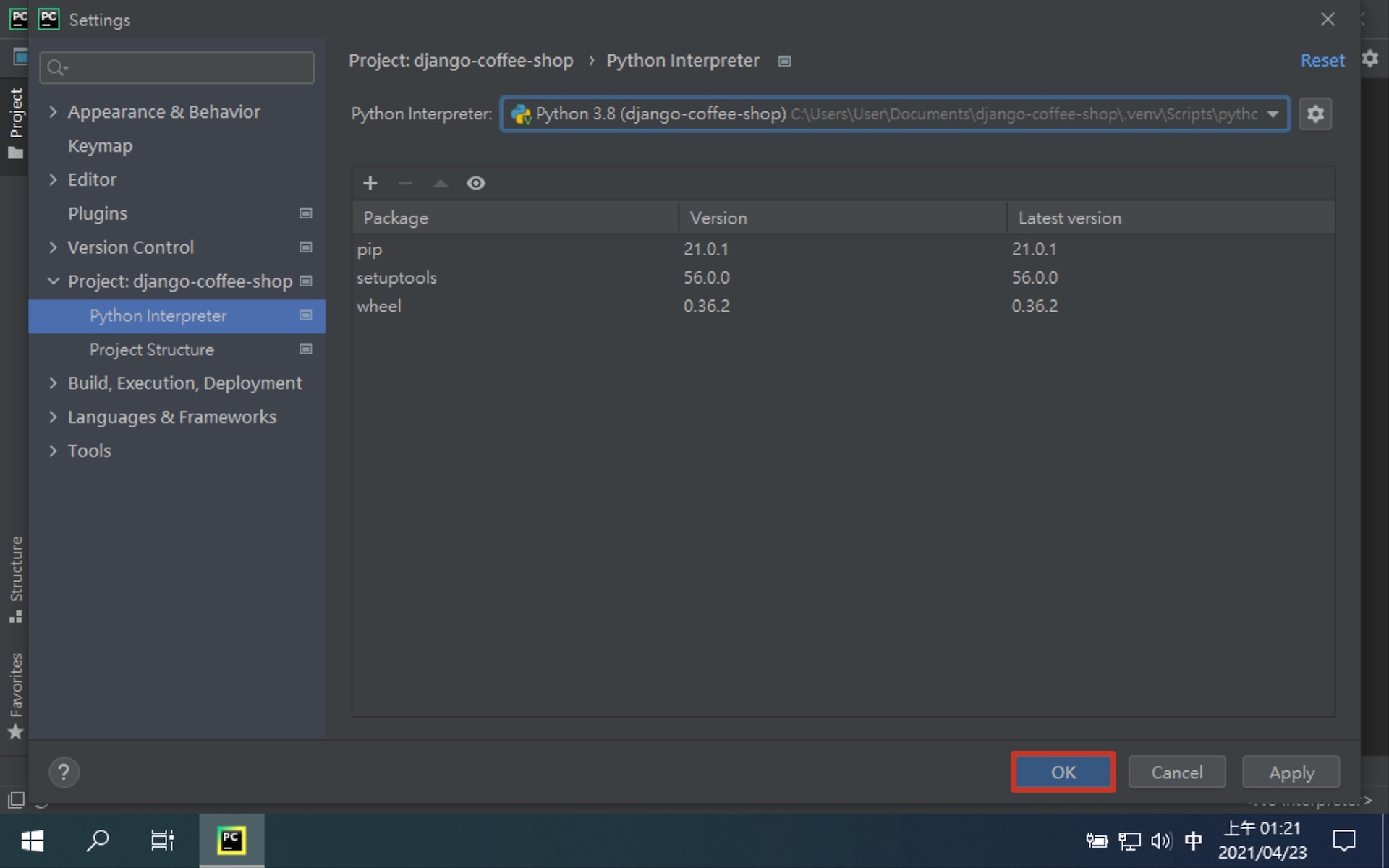This screenshot has width=1389, height=868.
Task: Click wheel version 0.36.2 cell
Action: (707, 306)
